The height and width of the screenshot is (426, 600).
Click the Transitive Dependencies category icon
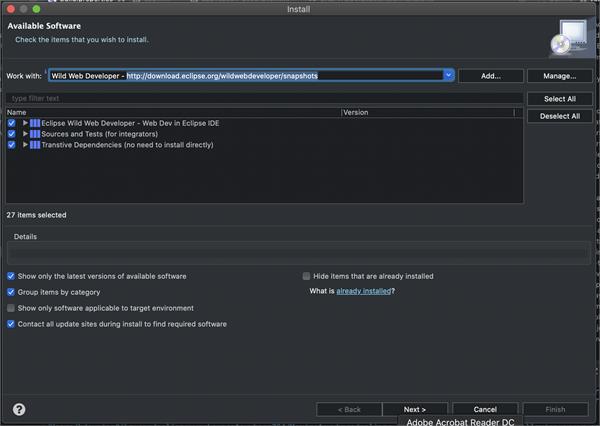pos(35,145)
